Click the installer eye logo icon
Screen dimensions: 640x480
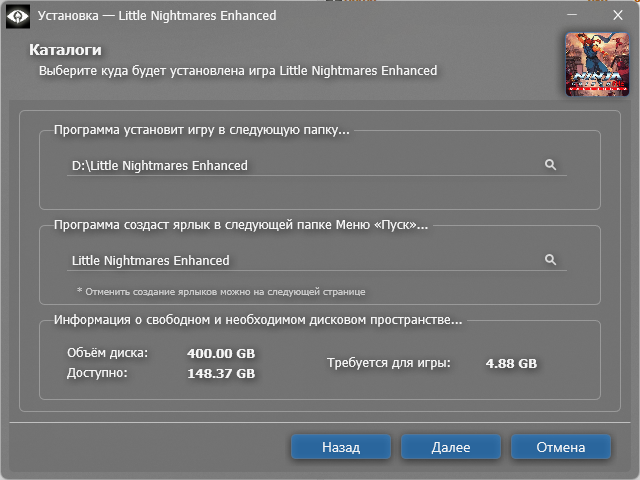(18, 16)
